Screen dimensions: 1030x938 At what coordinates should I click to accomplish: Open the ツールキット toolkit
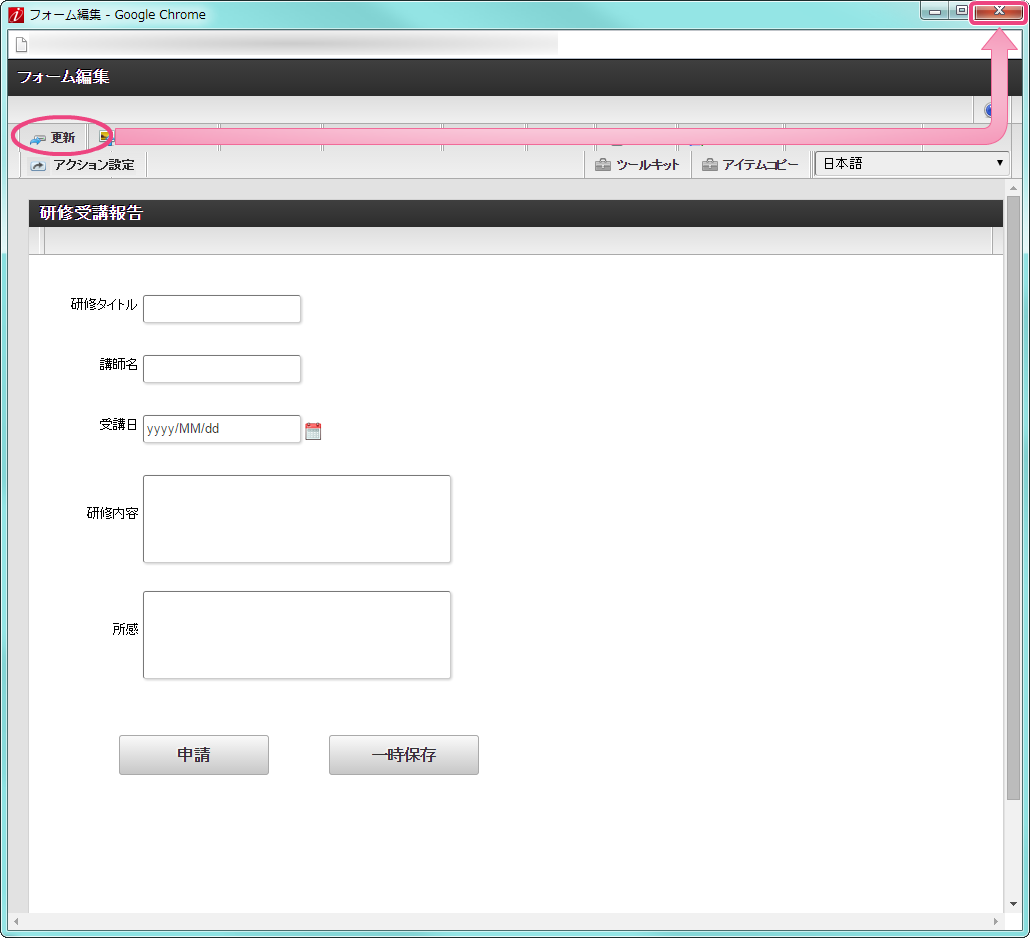click(x=637, y=165)
